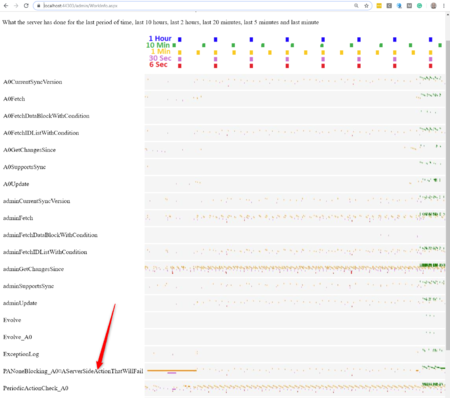450x398 pixels.
Task: Click the '1 Hour' legend label
Action: pos(160,38)
